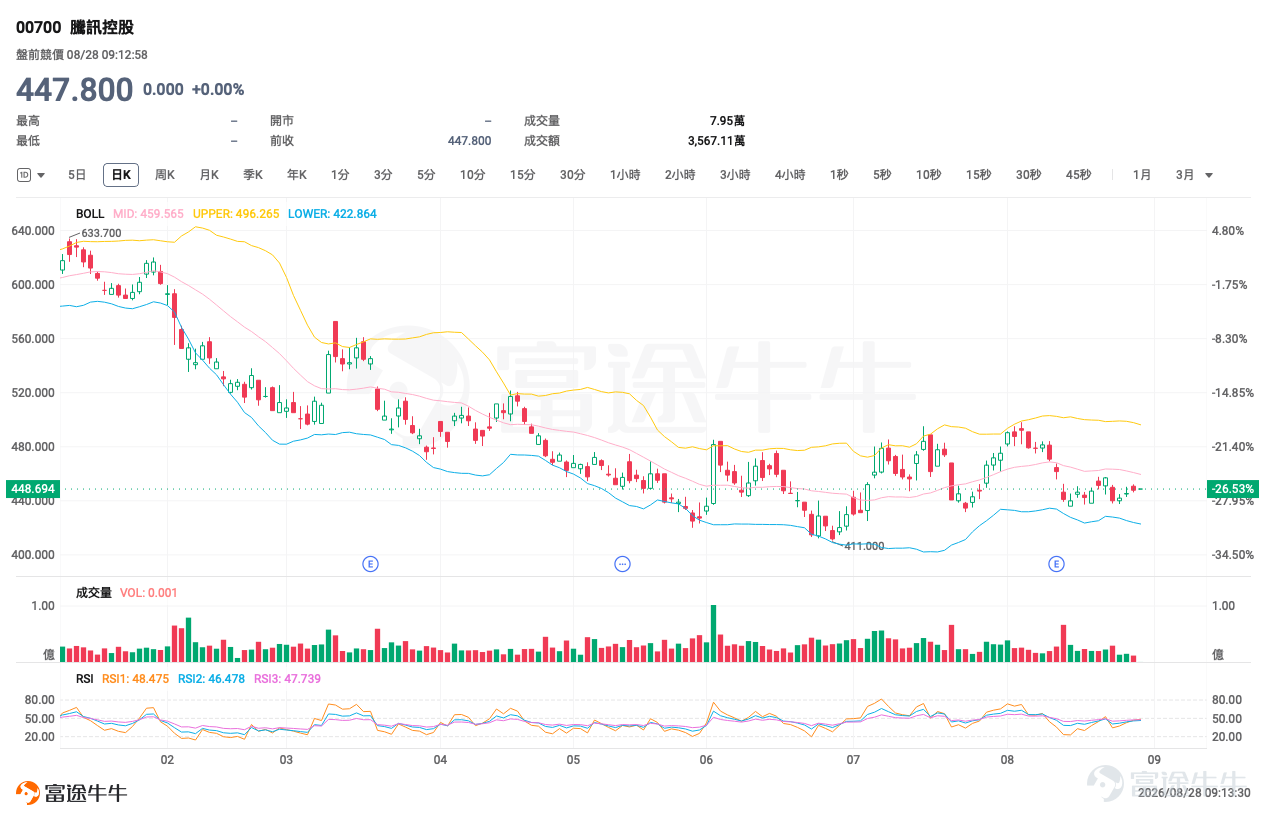Click the -26.53% percentage tag
The image size is (1267, 820).
tap(1232, 489)
